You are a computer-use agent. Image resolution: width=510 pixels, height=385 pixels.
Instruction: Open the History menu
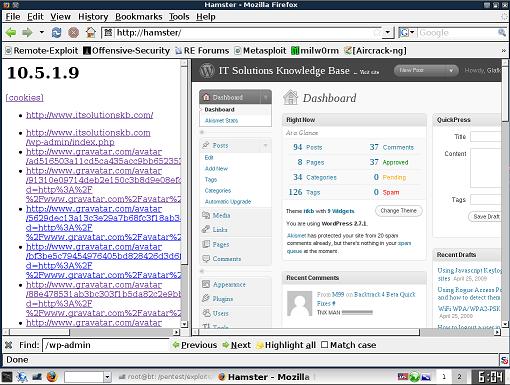tap(93, 17)
